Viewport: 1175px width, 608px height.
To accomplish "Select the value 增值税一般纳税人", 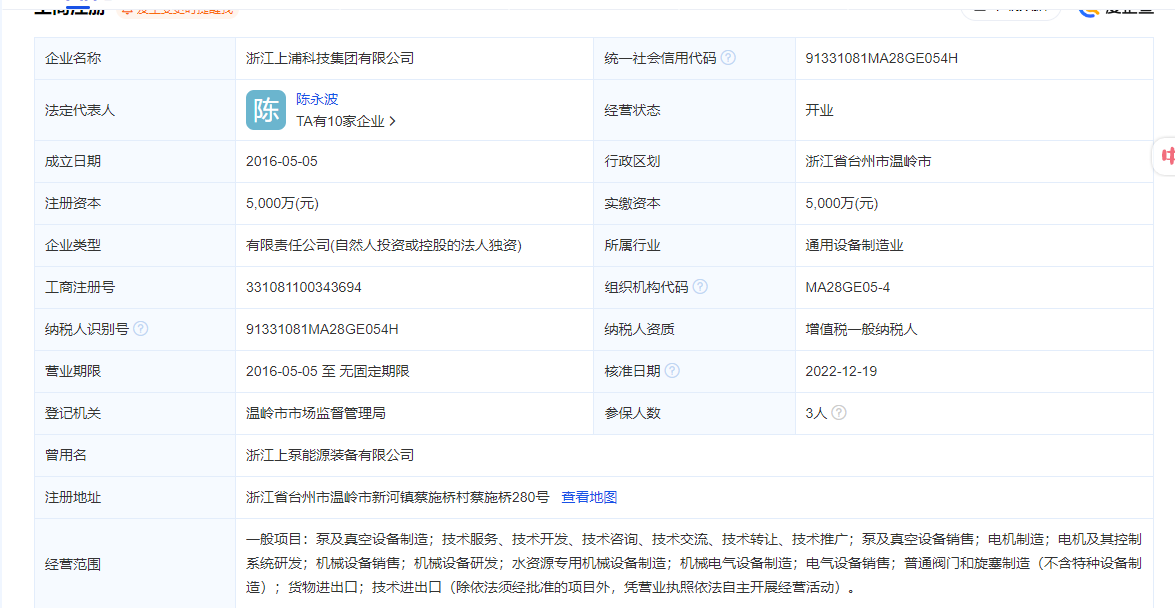I will [861, 329].
